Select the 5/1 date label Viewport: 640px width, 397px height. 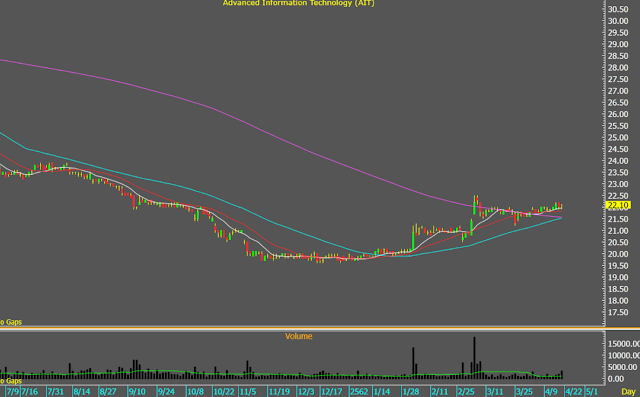point(592,392)
